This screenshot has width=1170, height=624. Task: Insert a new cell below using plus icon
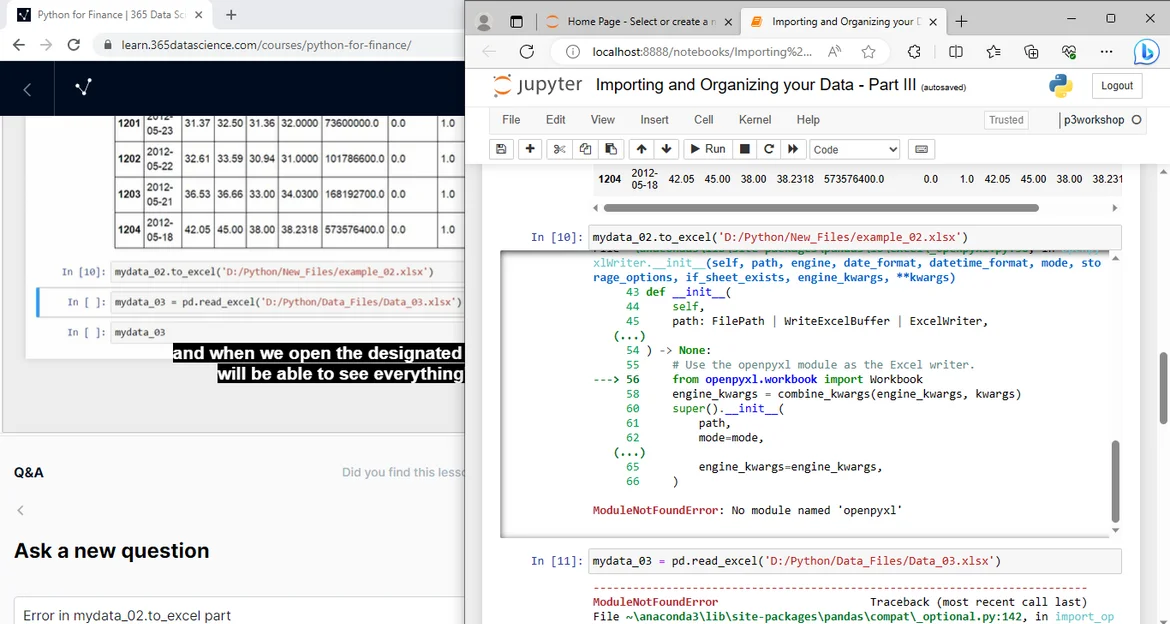click(x=530, y=149)
